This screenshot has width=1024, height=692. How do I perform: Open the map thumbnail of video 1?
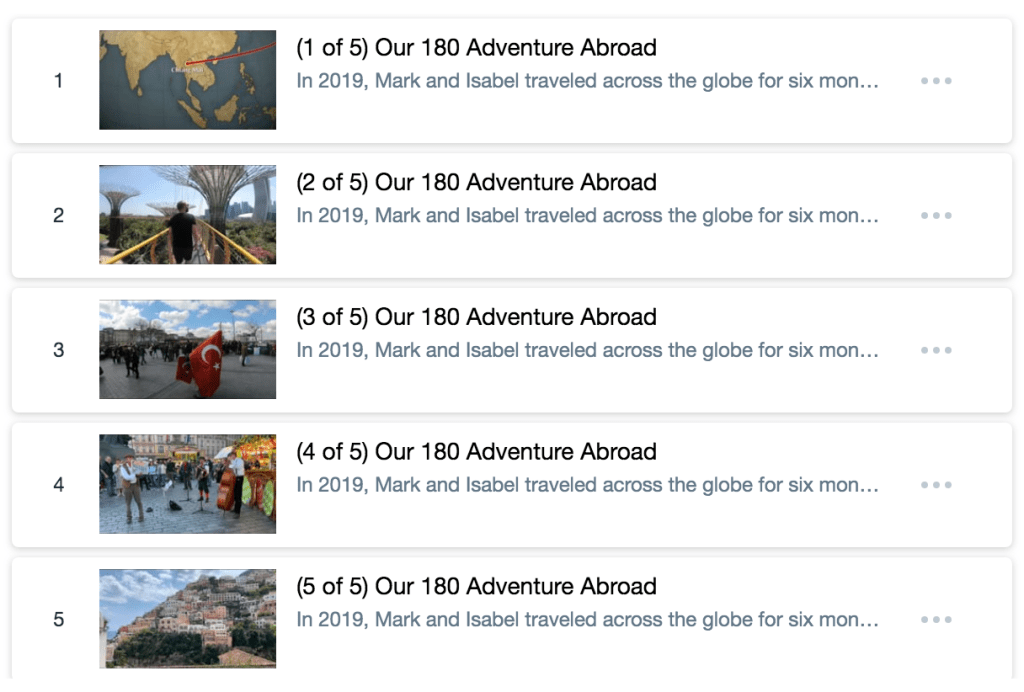[x=187, y=80]
